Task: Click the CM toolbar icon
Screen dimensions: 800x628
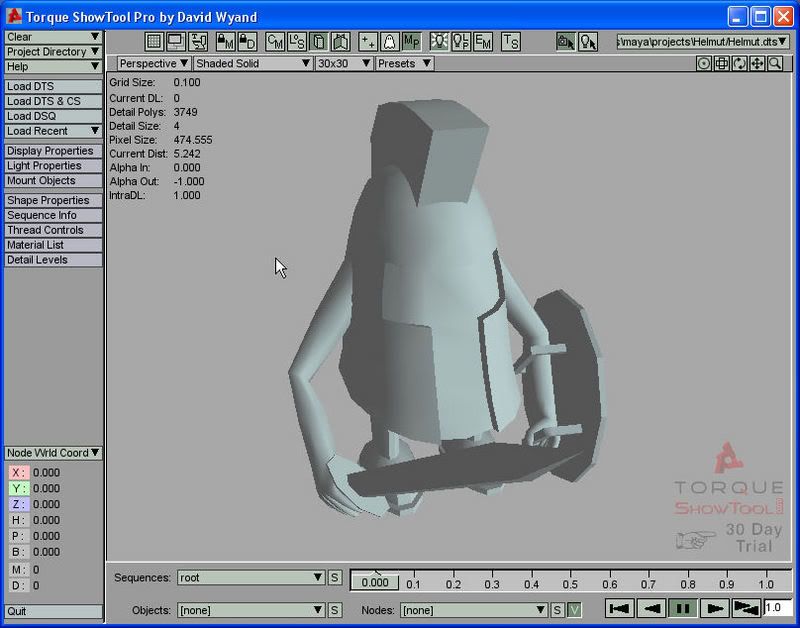Action: point(275,42)
